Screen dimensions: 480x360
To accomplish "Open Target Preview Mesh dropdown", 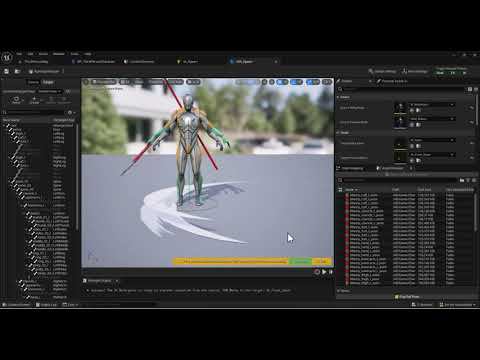I will point(432,154).
